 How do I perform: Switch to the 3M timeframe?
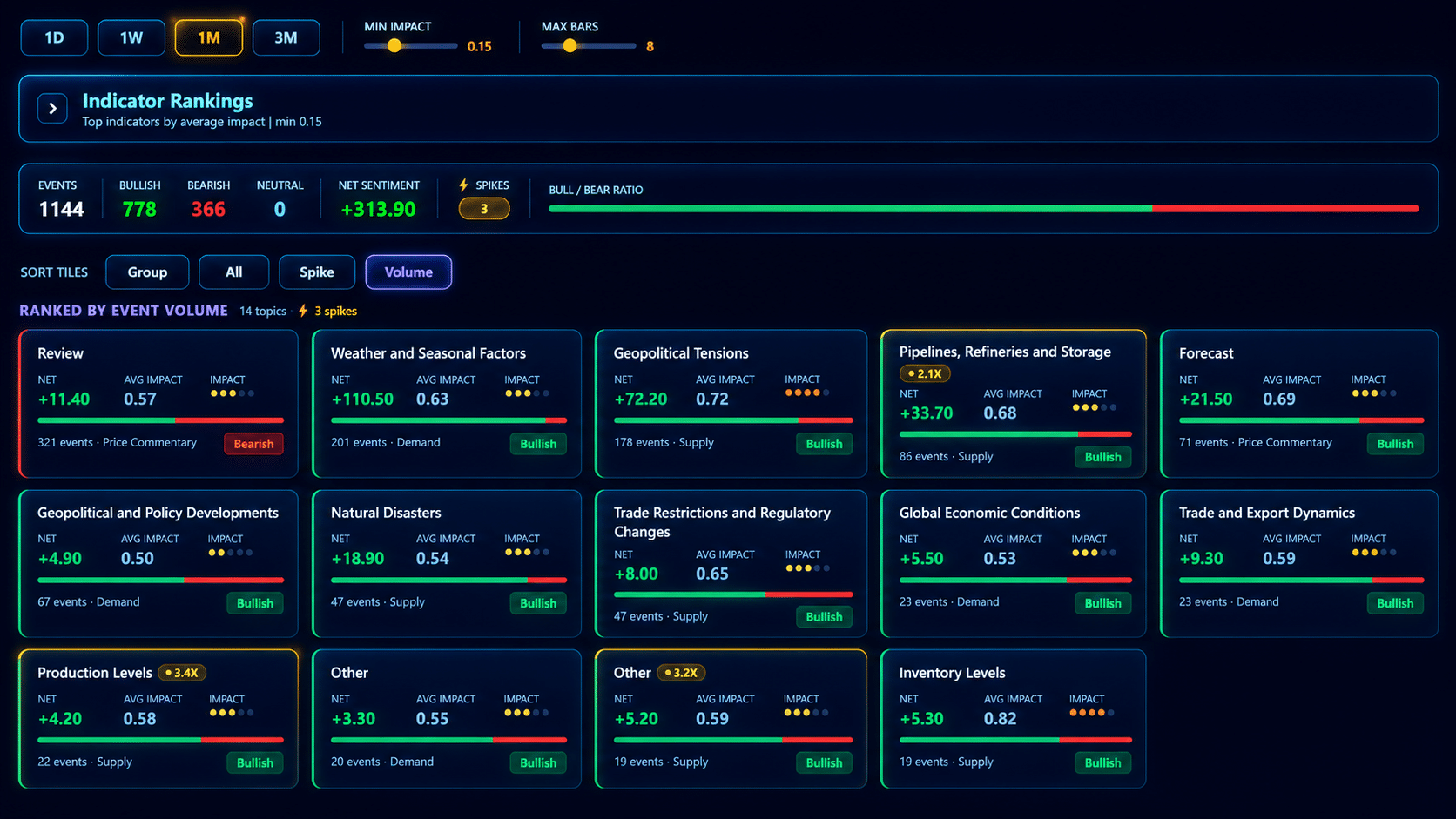[286, 37]
